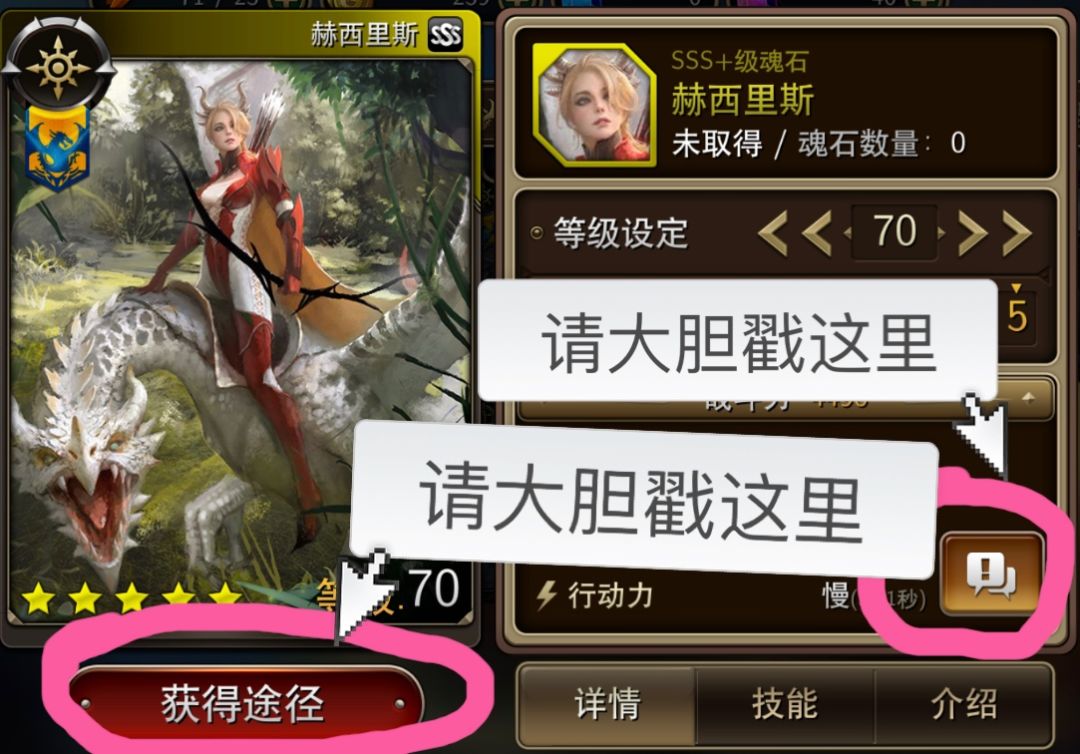This screenshot has width=1080, height=754.
Task: Decrease level by one with single left arrow
Action: click(817, 233)
